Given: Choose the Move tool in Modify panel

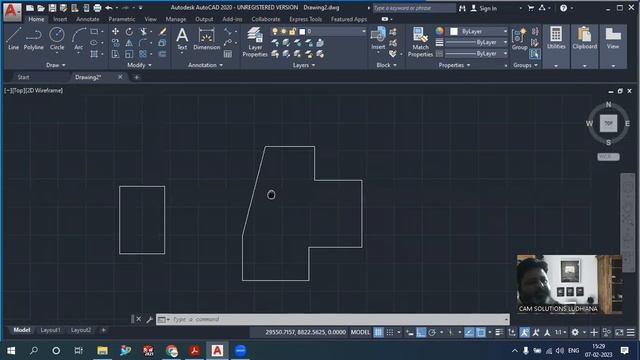Looking at the screenshot, I should point(116,31).
